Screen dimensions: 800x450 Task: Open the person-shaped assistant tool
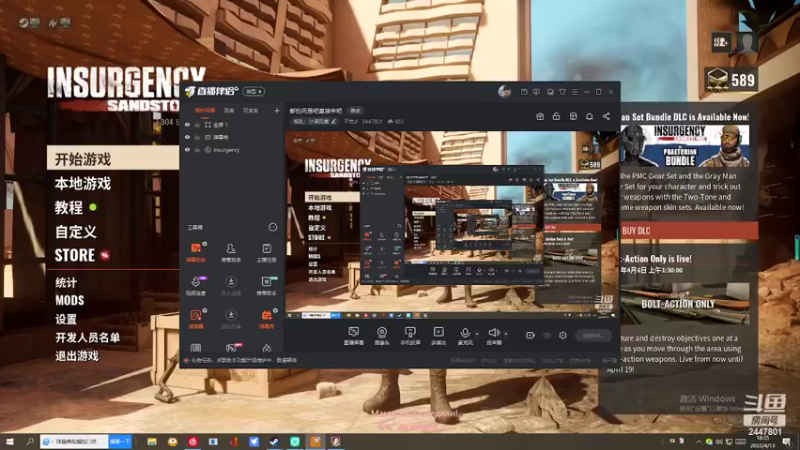pos(231,252)
